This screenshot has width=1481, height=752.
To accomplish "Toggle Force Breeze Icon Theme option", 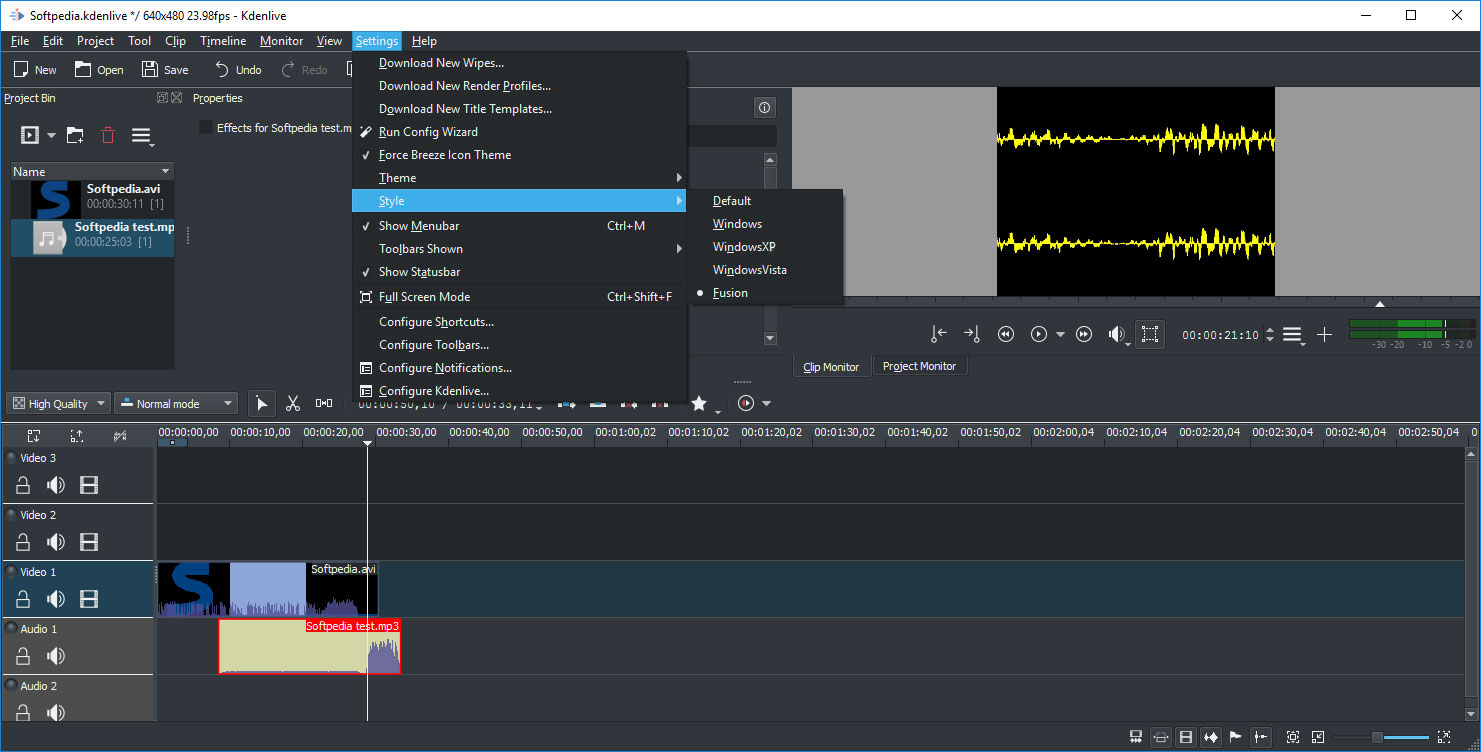I will [x=444, y=155].
